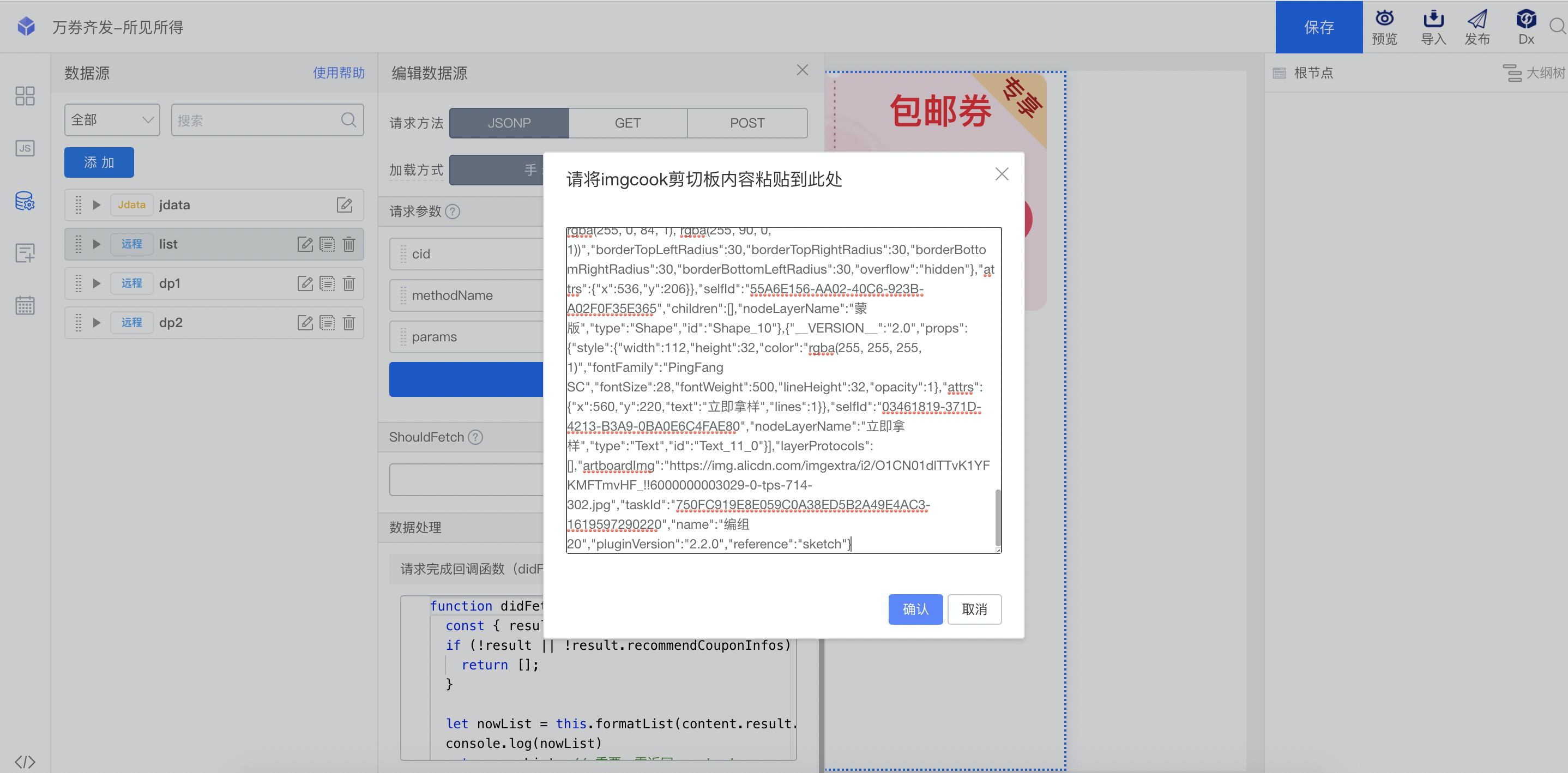Click the imgcook paste textarea scrollbar
Image resolution: width=1568 pixels, height=773 pixels.
[x=997, y=517]
